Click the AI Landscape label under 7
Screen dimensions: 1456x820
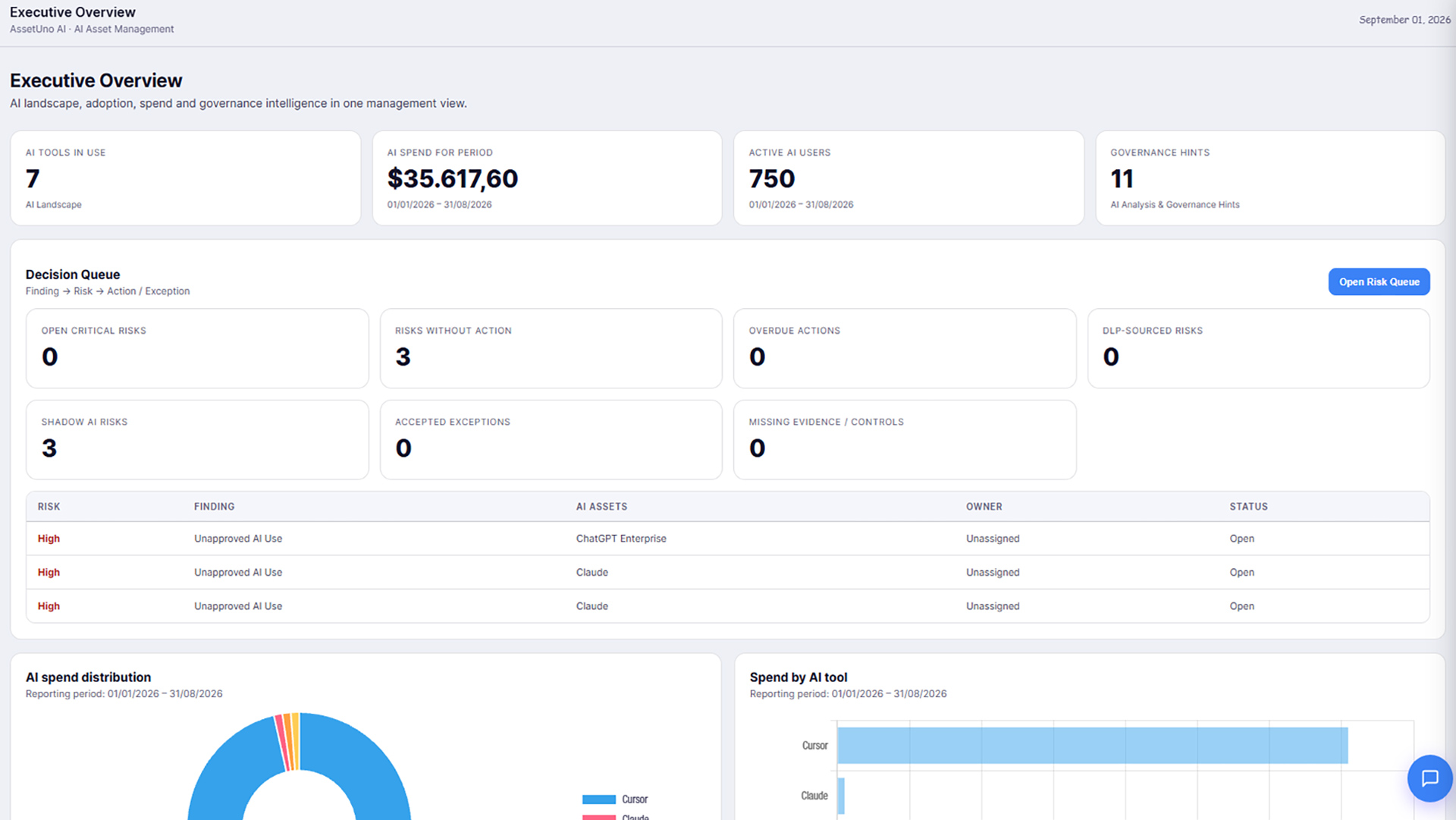tap(53, 205)
